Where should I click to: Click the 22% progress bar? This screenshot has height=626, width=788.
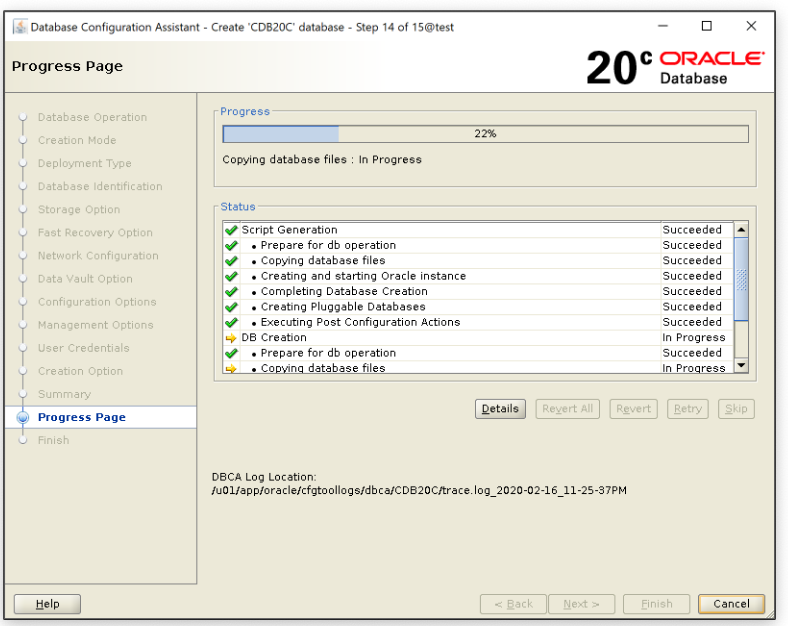485,134
